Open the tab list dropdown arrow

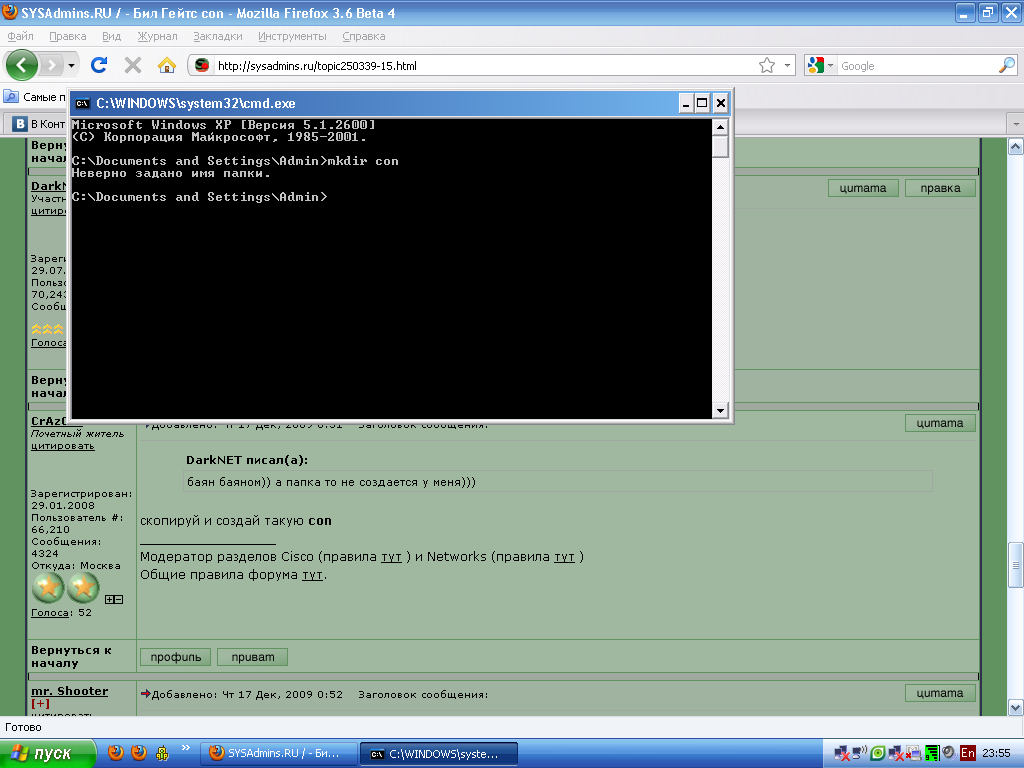pyautogui.click(x=1015, y=123)
